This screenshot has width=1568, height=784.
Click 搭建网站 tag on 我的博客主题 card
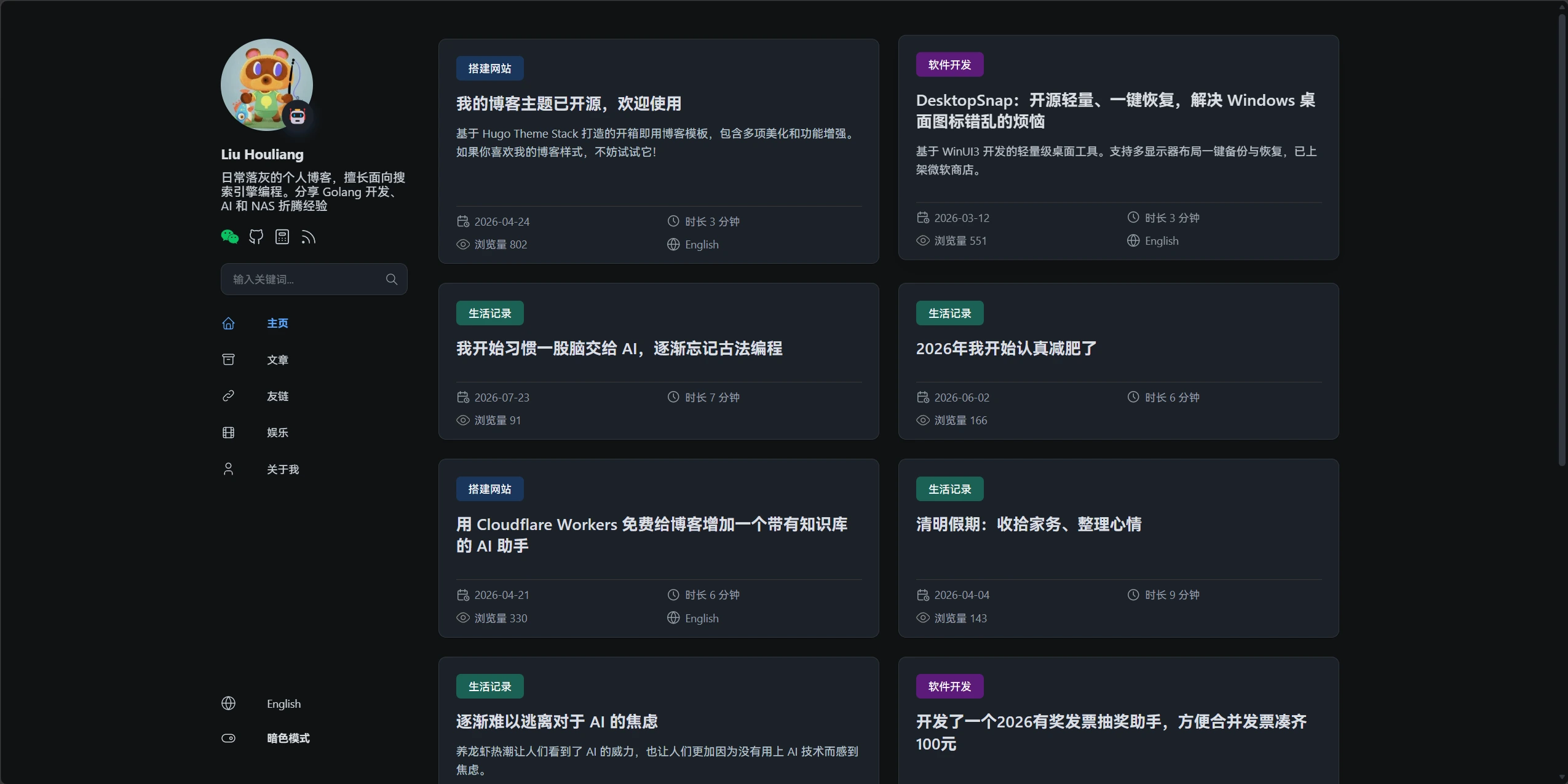click(x=490, y=68)
